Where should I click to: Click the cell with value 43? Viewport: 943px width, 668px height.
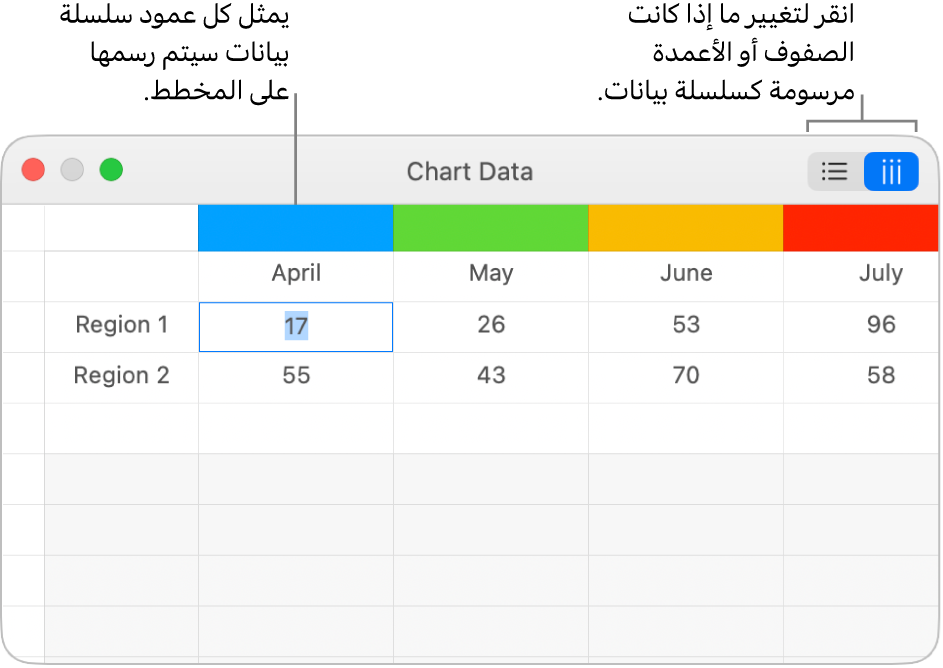tap(491, 376)
